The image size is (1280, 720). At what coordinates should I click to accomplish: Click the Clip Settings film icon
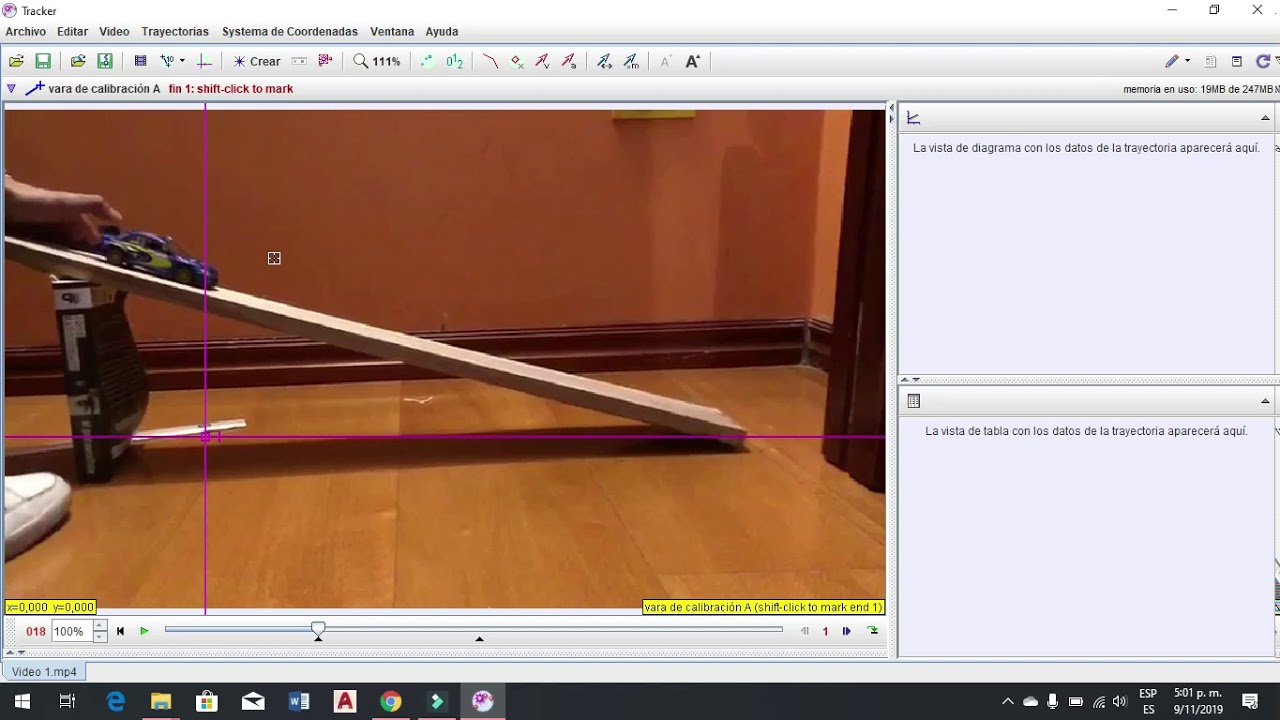(x=140, y=61)
